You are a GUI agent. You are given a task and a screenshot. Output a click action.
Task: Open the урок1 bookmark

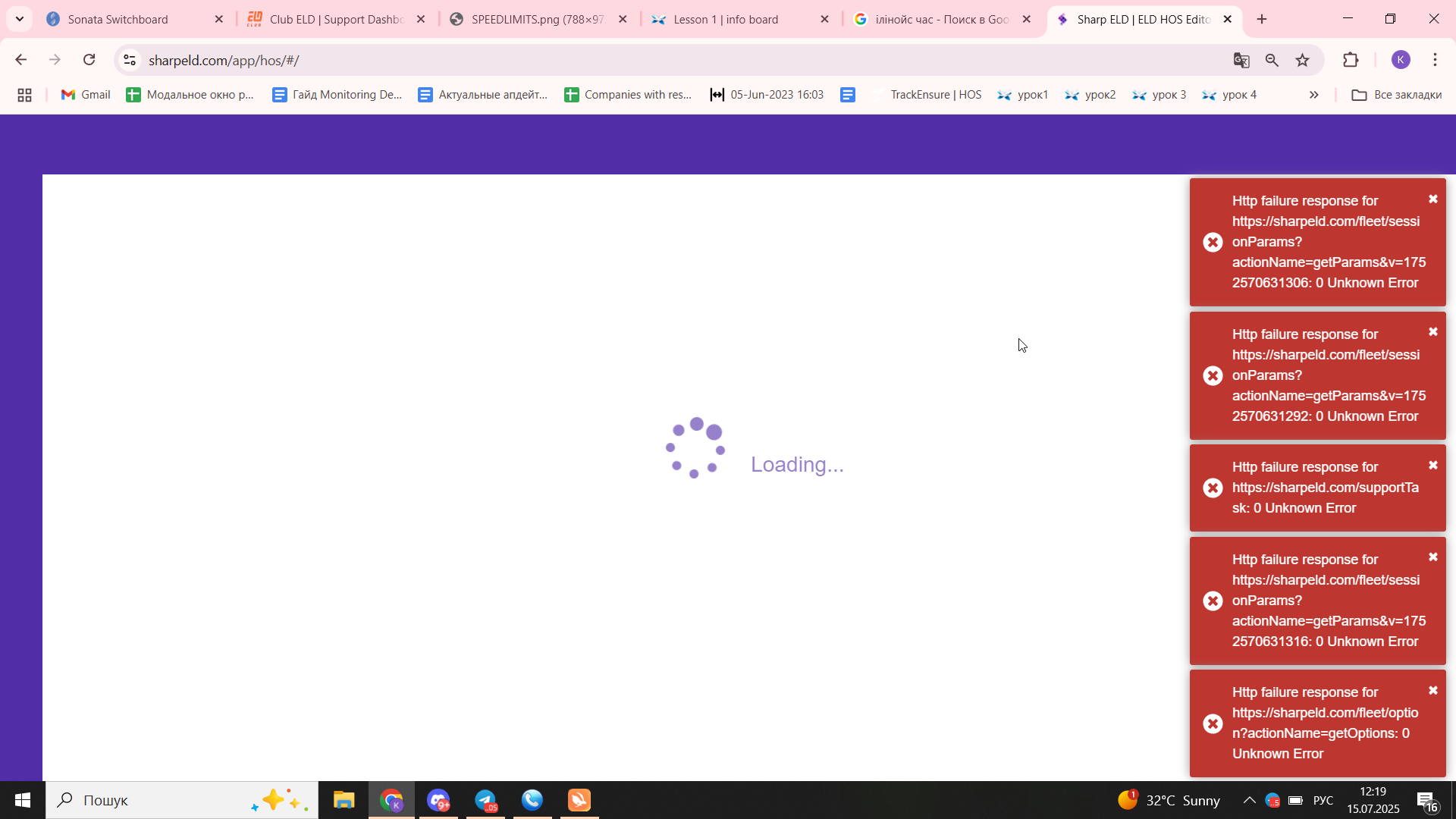tap(1022, 95)
